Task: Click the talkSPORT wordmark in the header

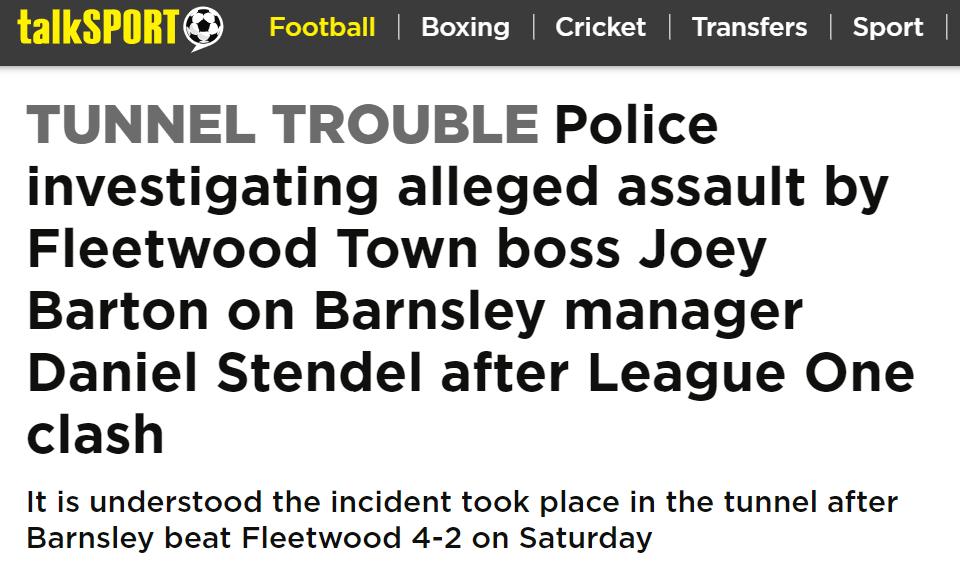Action: point(98,28)
